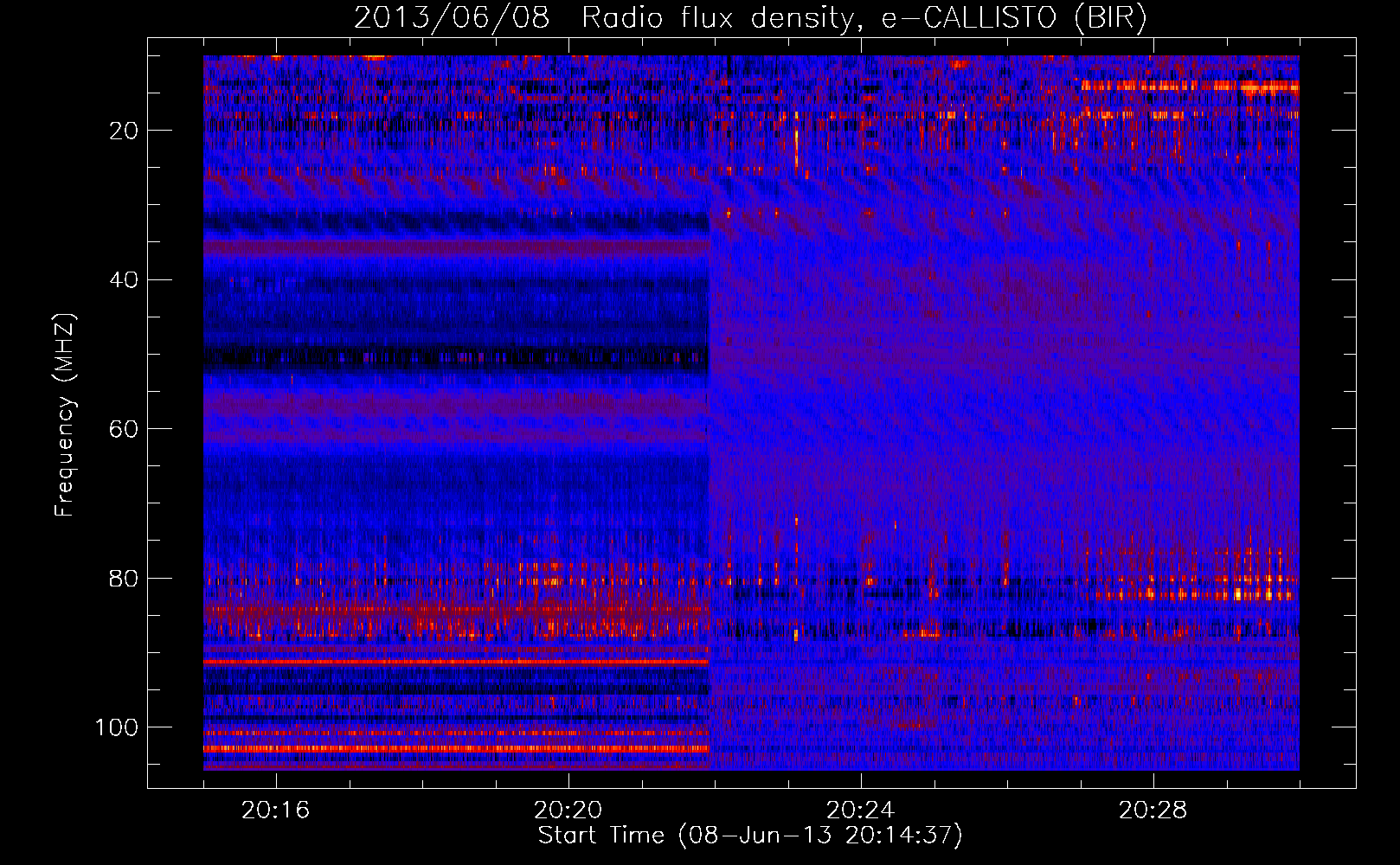Viewport: 1400px width, 865px height.
Task: Click the 'Start Time (08-Jun-13 20:14:37)' label
Action: (x=750, y=836)
